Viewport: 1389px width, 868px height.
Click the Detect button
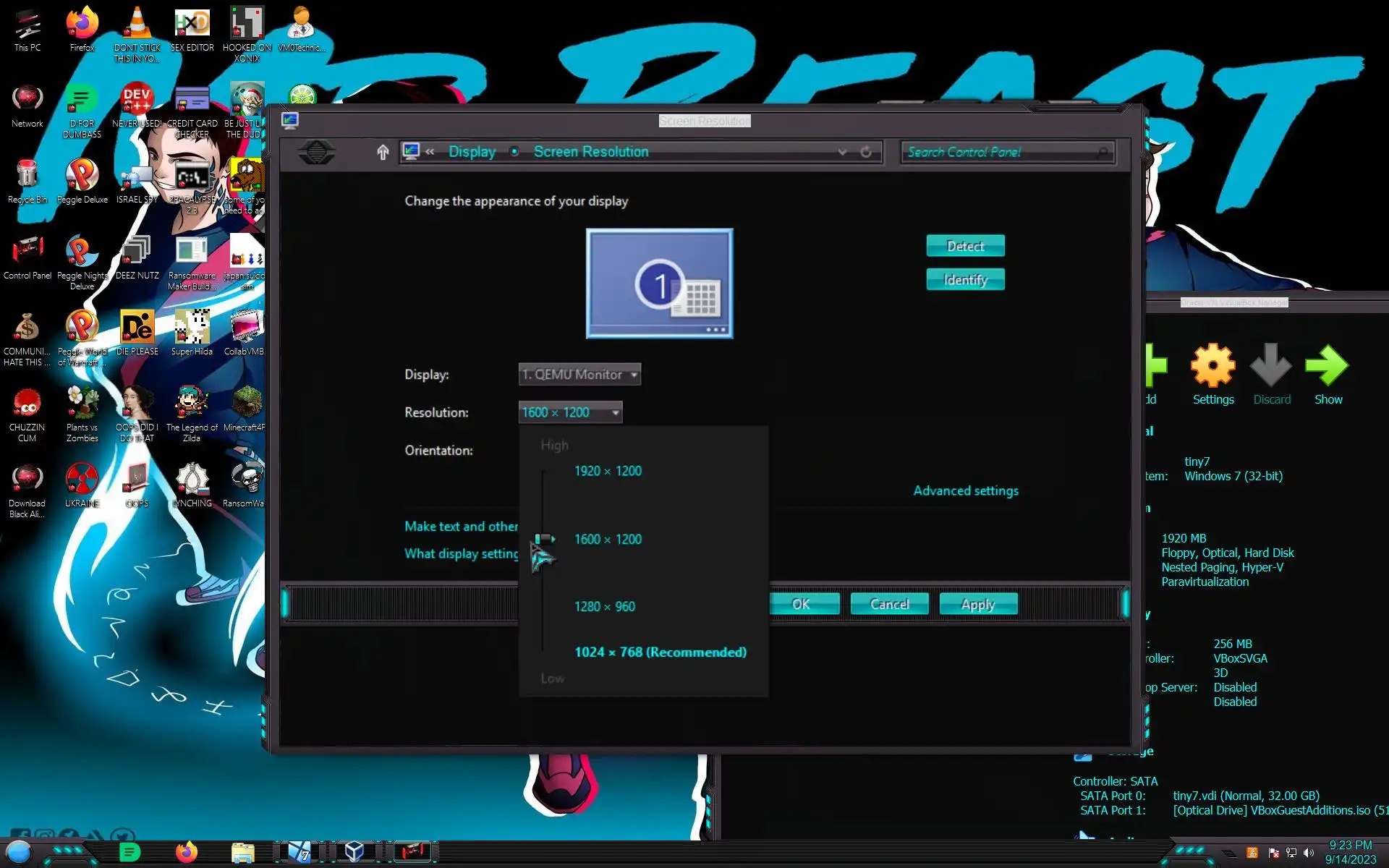click(965, 246)
